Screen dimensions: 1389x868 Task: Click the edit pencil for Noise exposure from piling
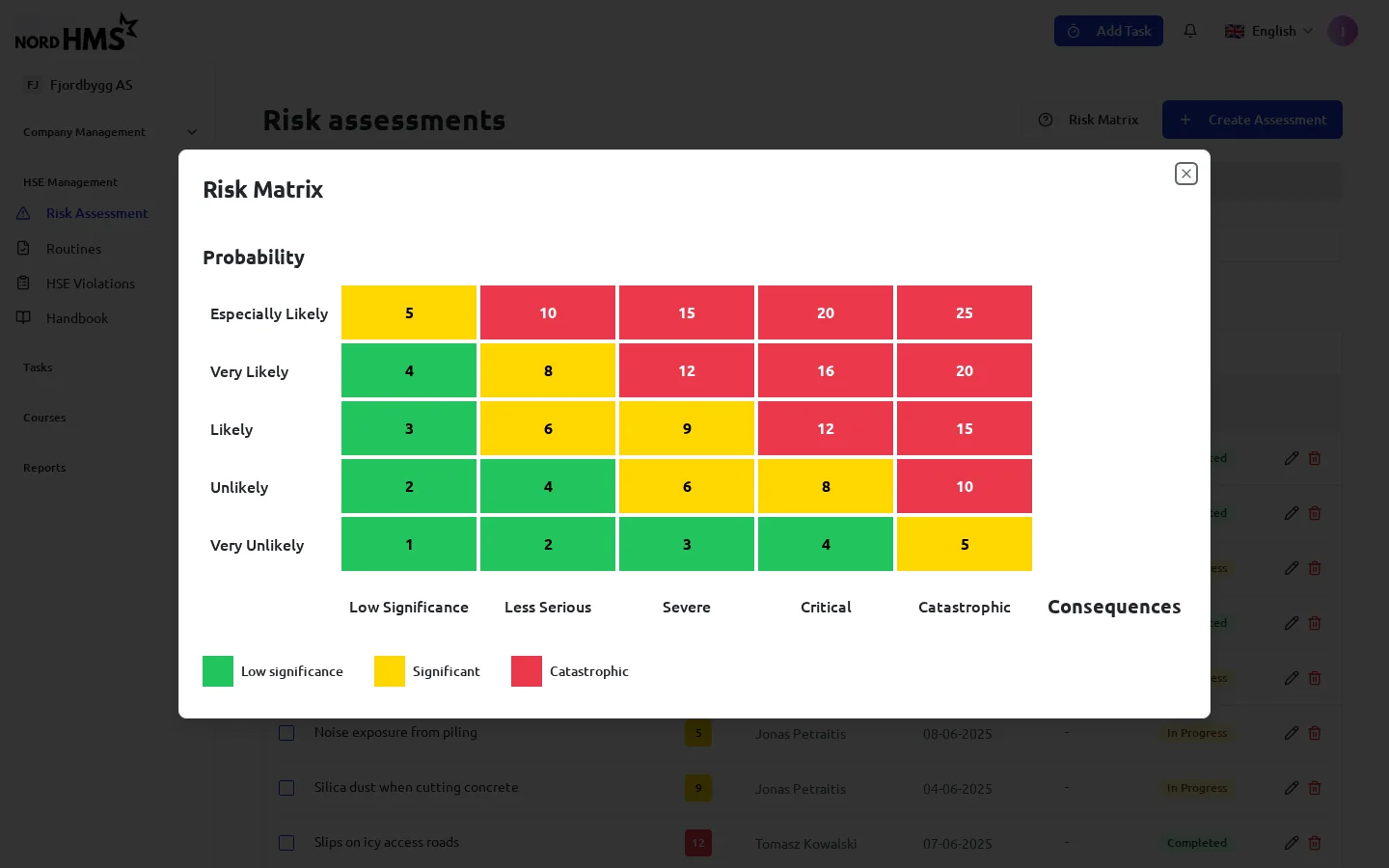click(x=1292, y=733)
